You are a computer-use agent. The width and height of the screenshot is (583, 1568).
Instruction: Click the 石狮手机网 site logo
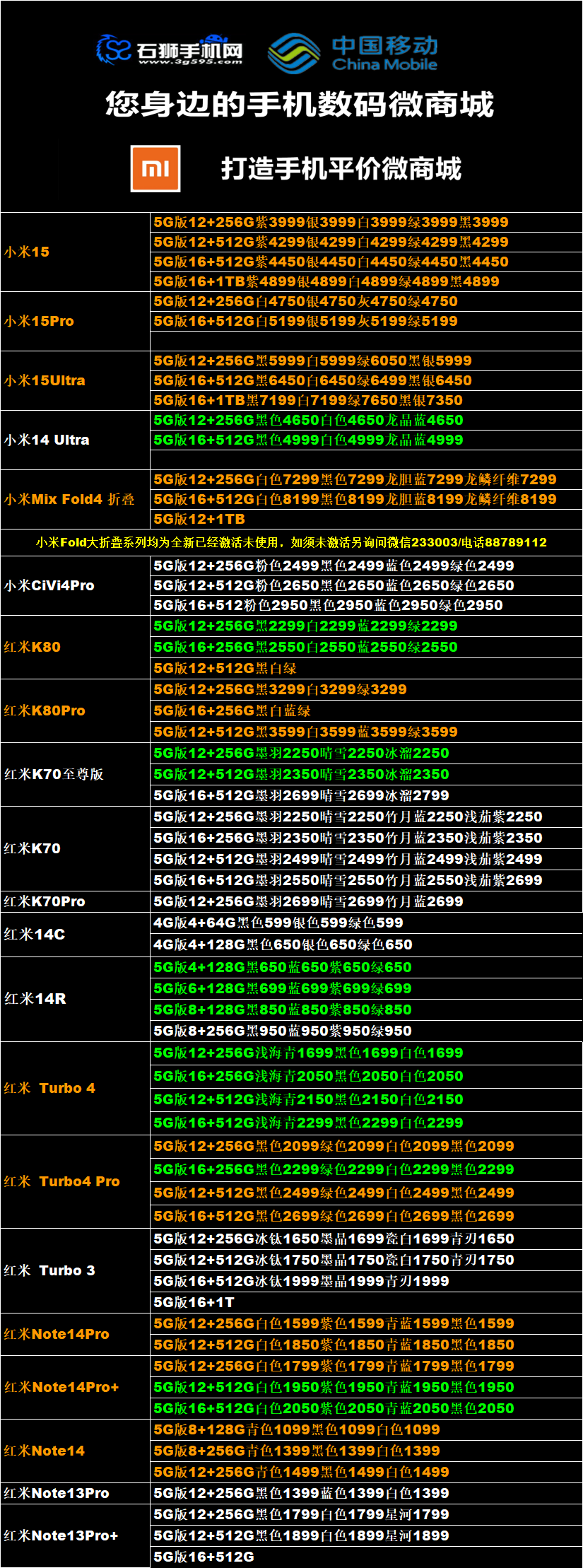(170, 49)
